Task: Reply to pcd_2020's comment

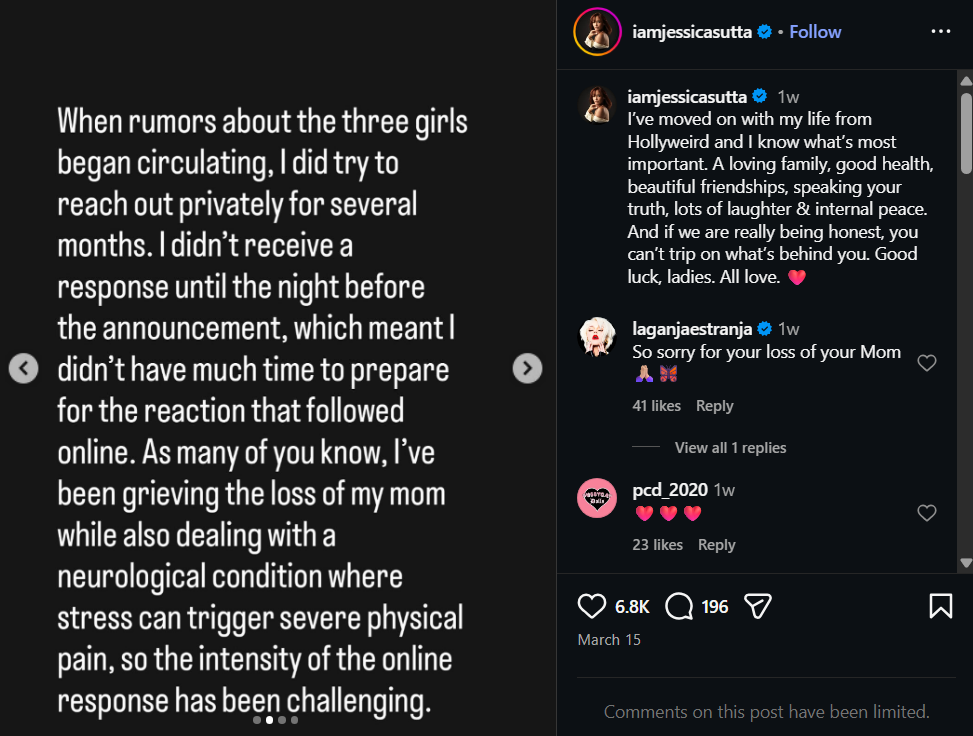Action: tap(716, 545)
